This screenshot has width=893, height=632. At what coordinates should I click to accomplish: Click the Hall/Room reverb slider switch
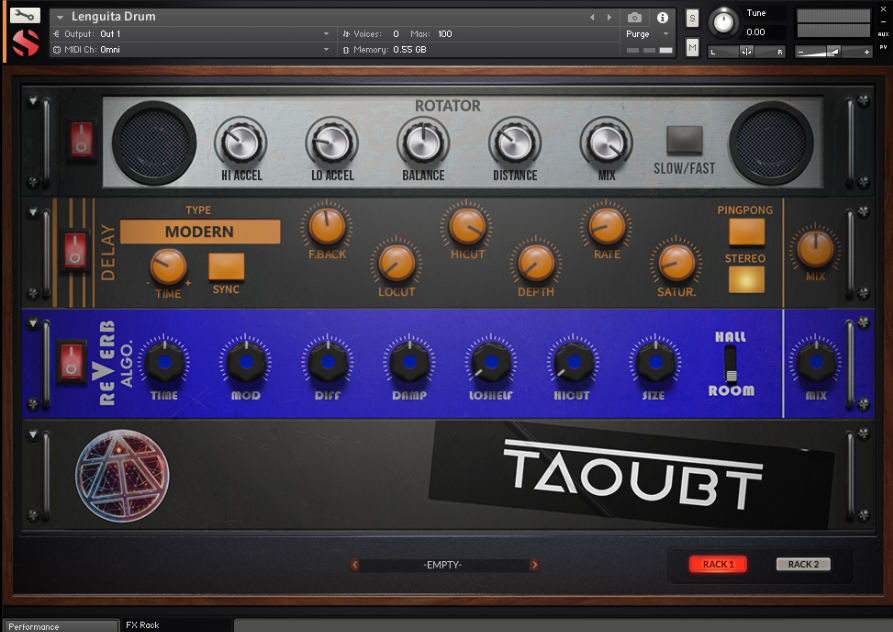coord(731,363)
